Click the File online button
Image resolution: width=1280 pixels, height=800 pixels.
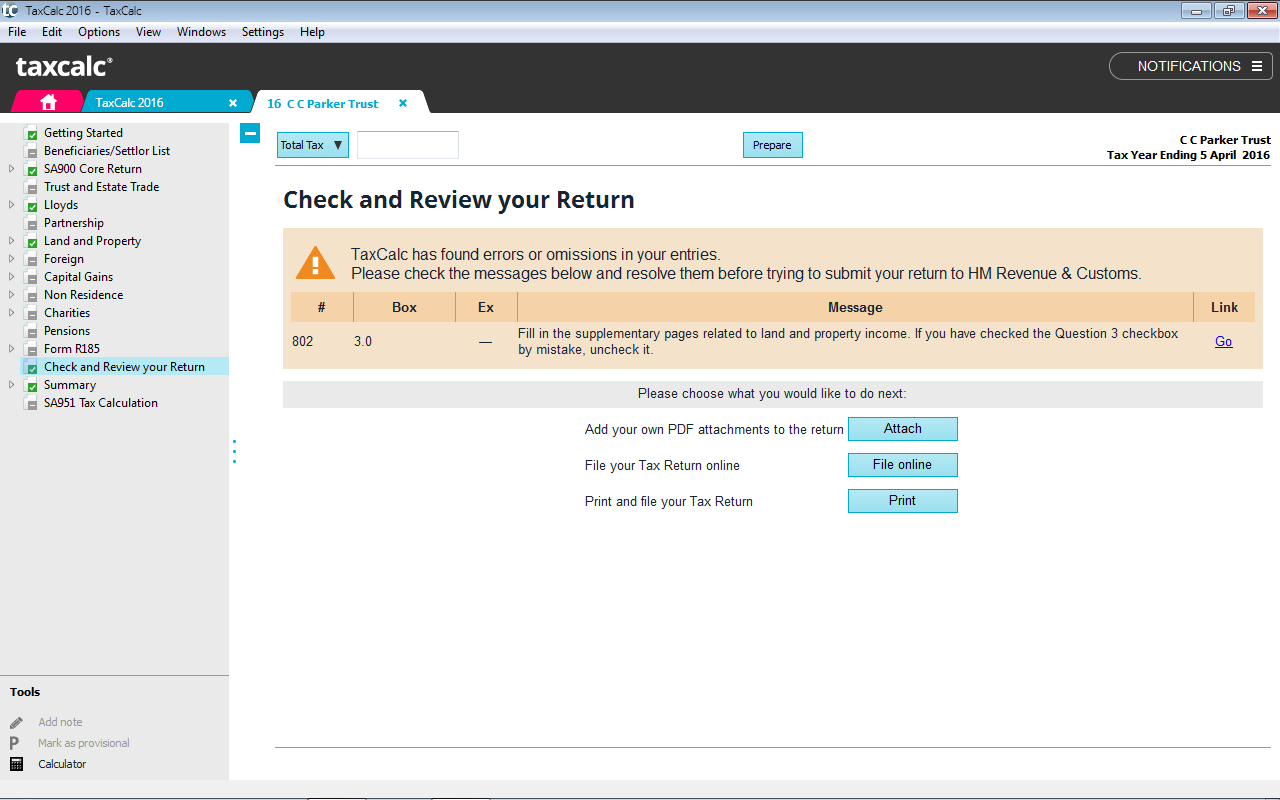[x=902, y=465]
